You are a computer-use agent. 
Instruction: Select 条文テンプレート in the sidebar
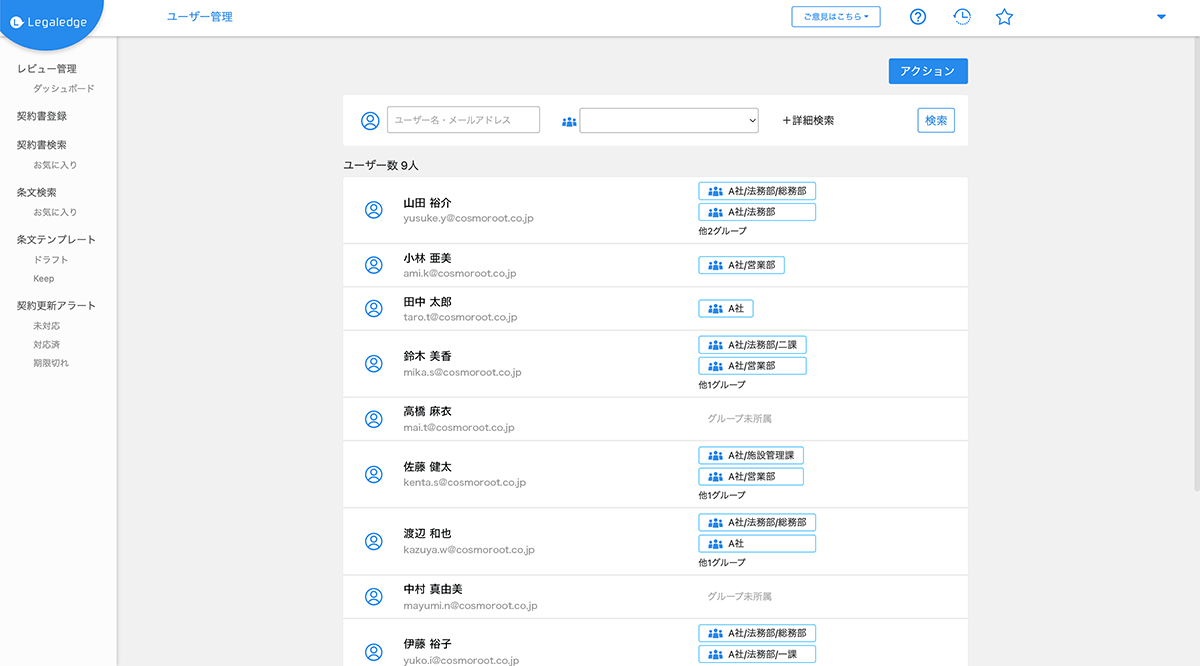point(57,240)
